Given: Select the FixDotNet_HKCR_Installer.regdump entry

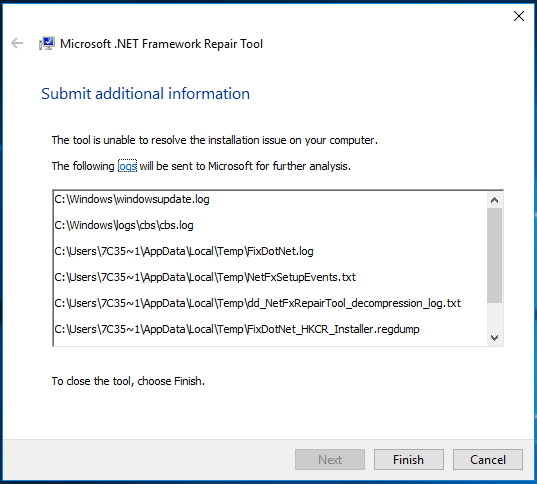Looking at the screenshot, I should [x=237, y=329].
